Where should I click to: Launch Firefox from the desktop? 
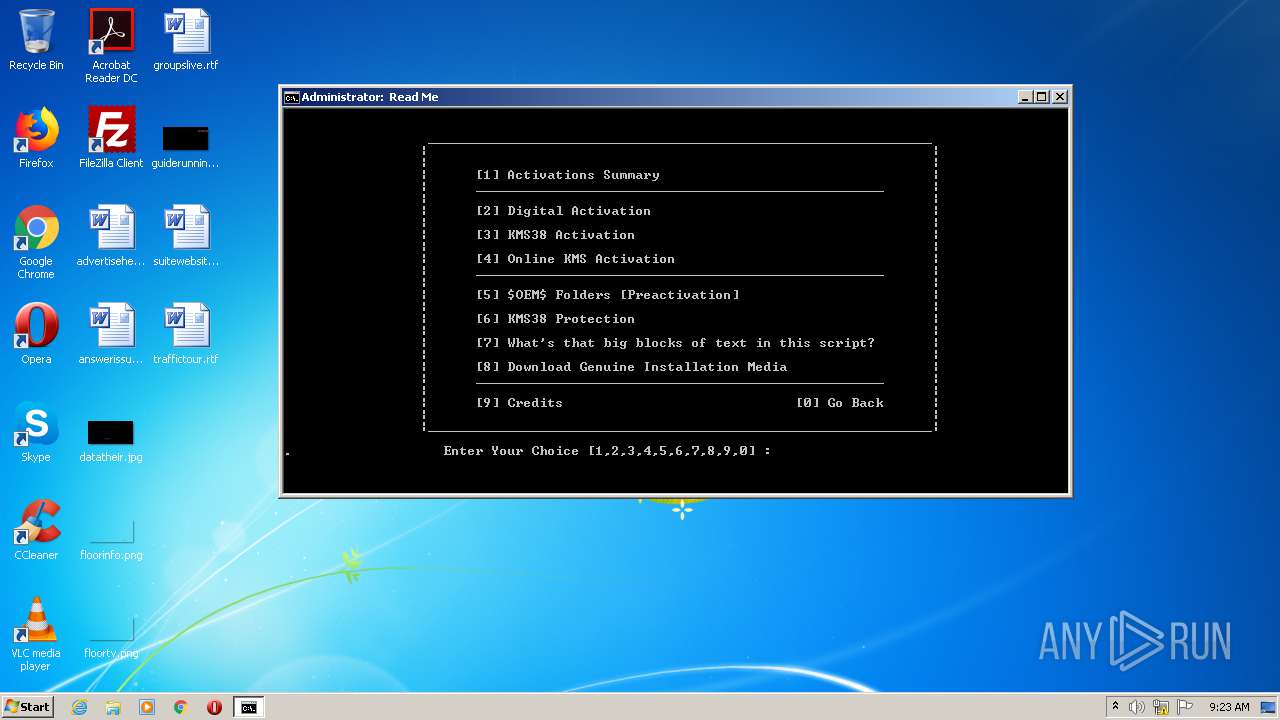point(36,139)
